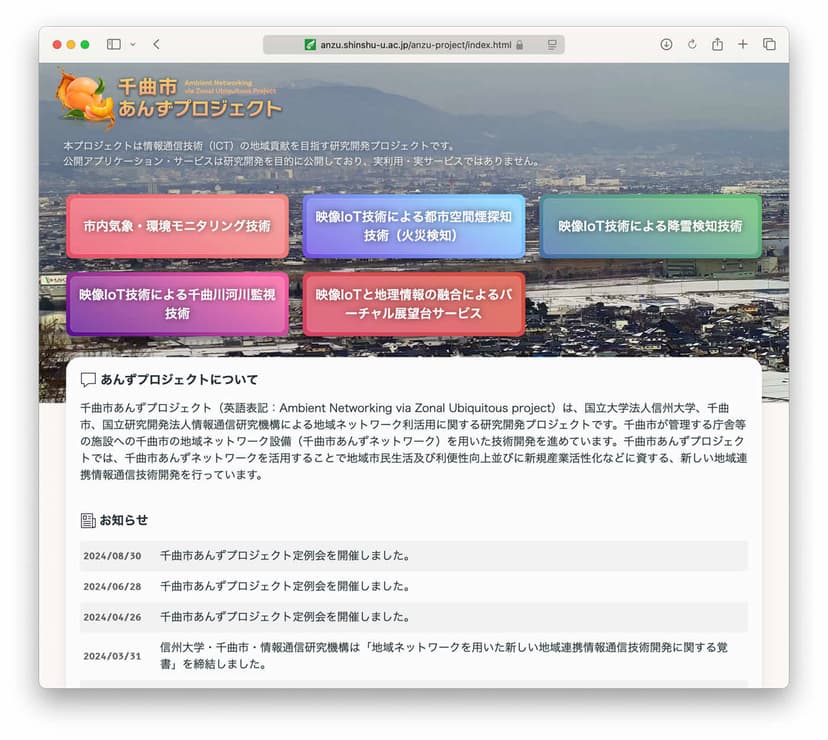Image resolution: width=828 pixels, height=740 pixels.
Task: Open a new tab with the plus icon
Action: click(x=743, y=44)
